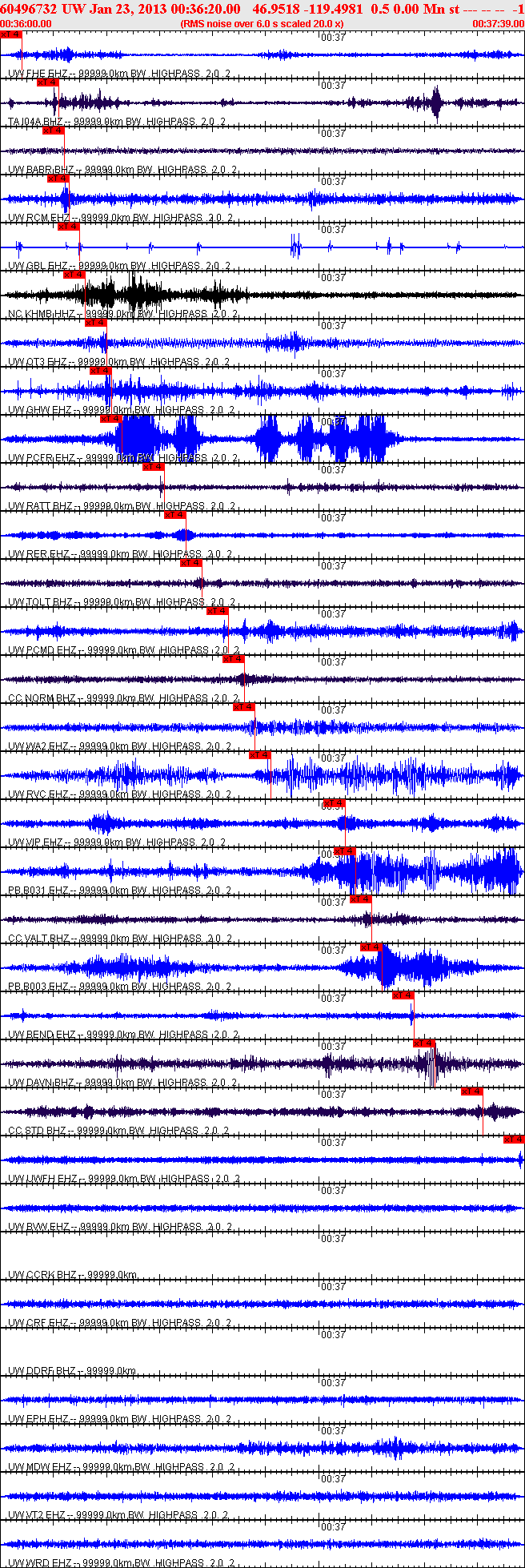Click the UW BEND EHZ station label
Image resolution: width=525 pixels, height=1568 pixels.
pos(42,1035)
